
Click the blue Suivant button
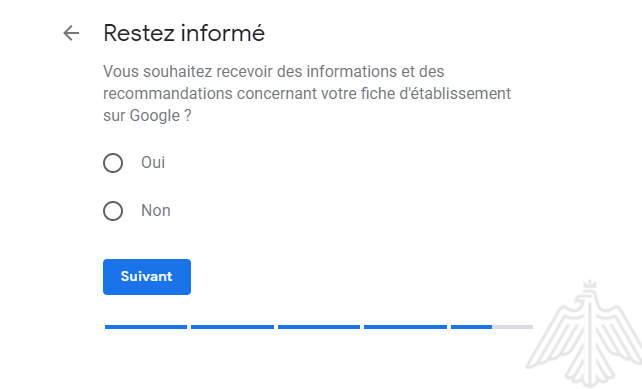[147, 277]
